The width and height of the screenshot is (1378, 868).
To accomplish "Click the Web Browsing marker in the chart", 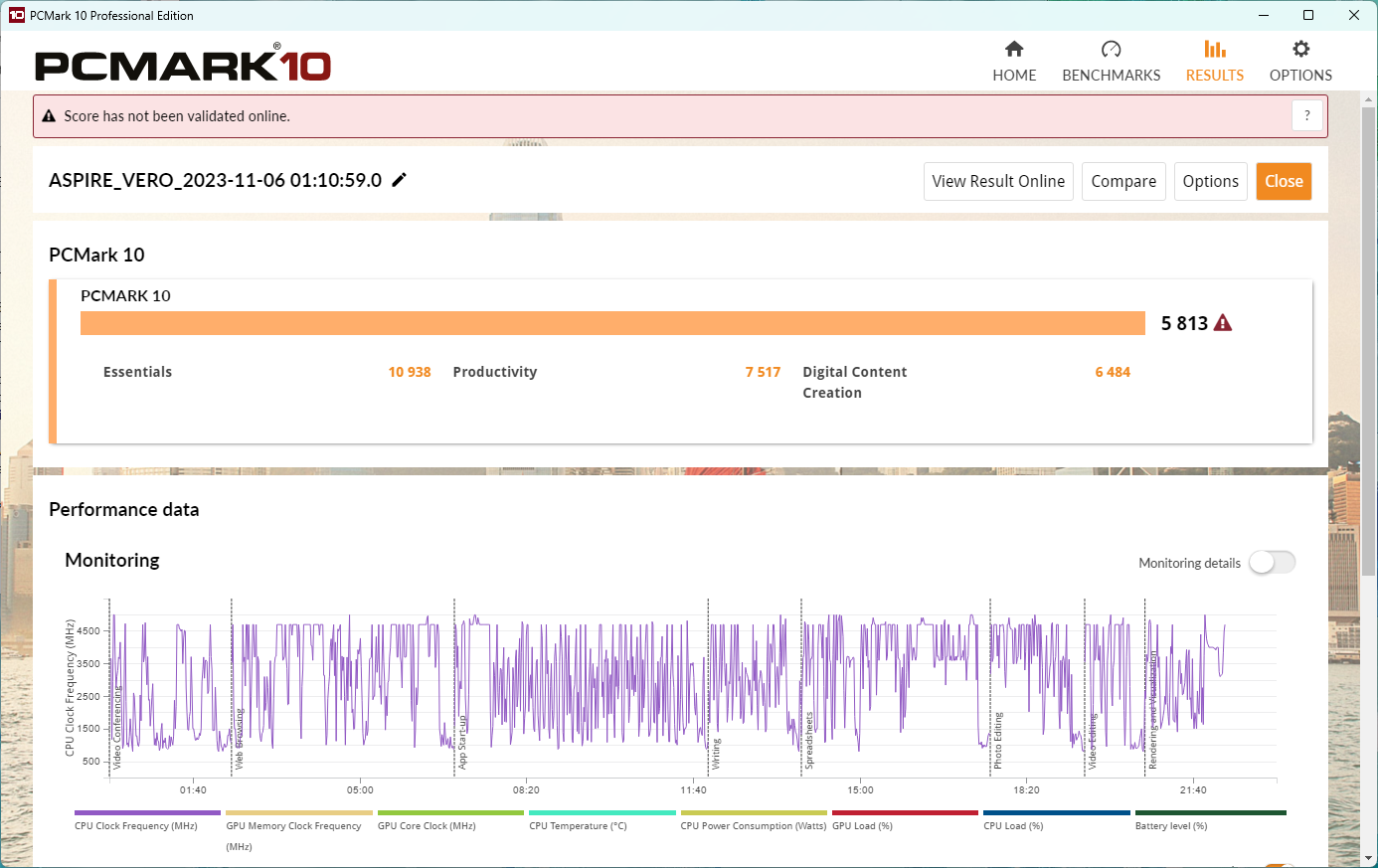I will 240,739.
